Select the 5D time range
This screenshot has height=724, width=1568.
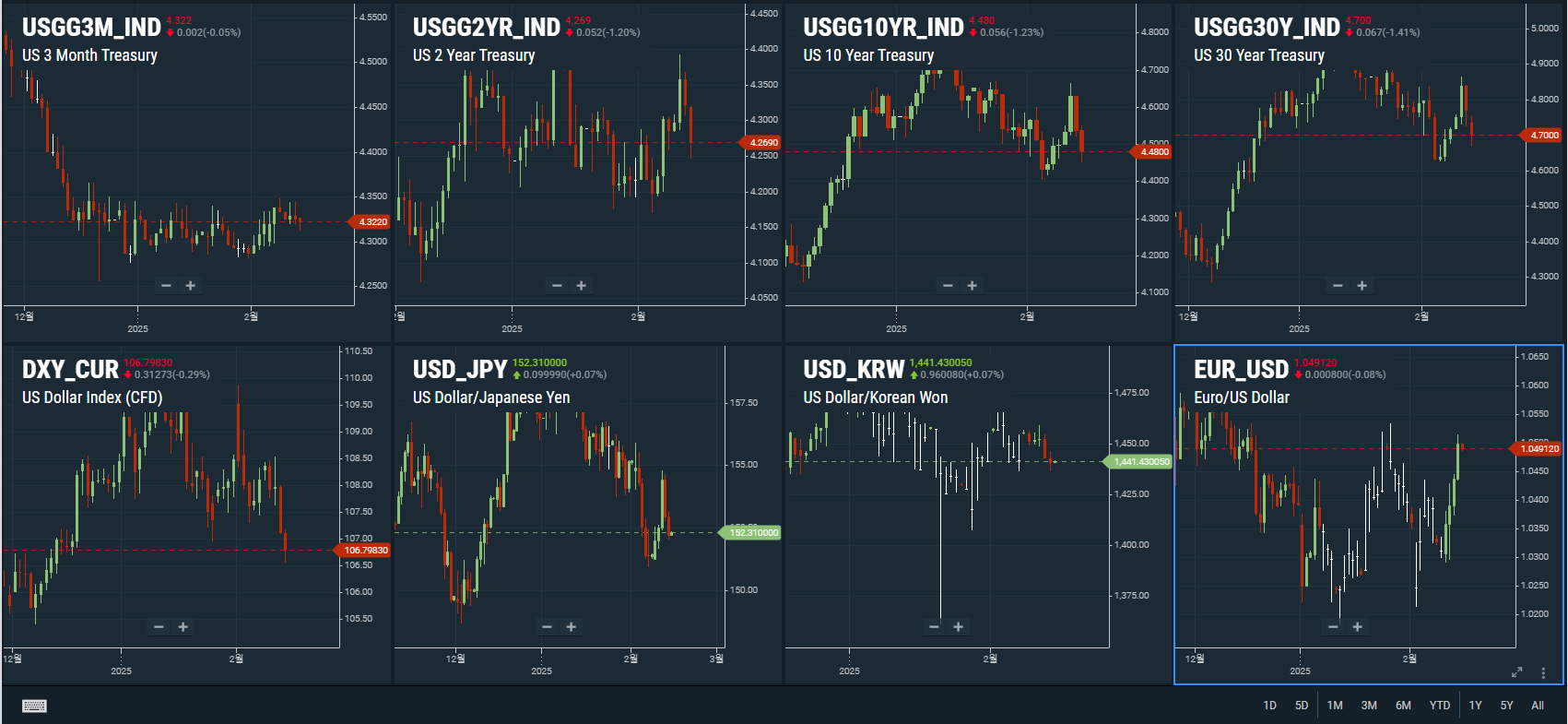[1302, 706]
